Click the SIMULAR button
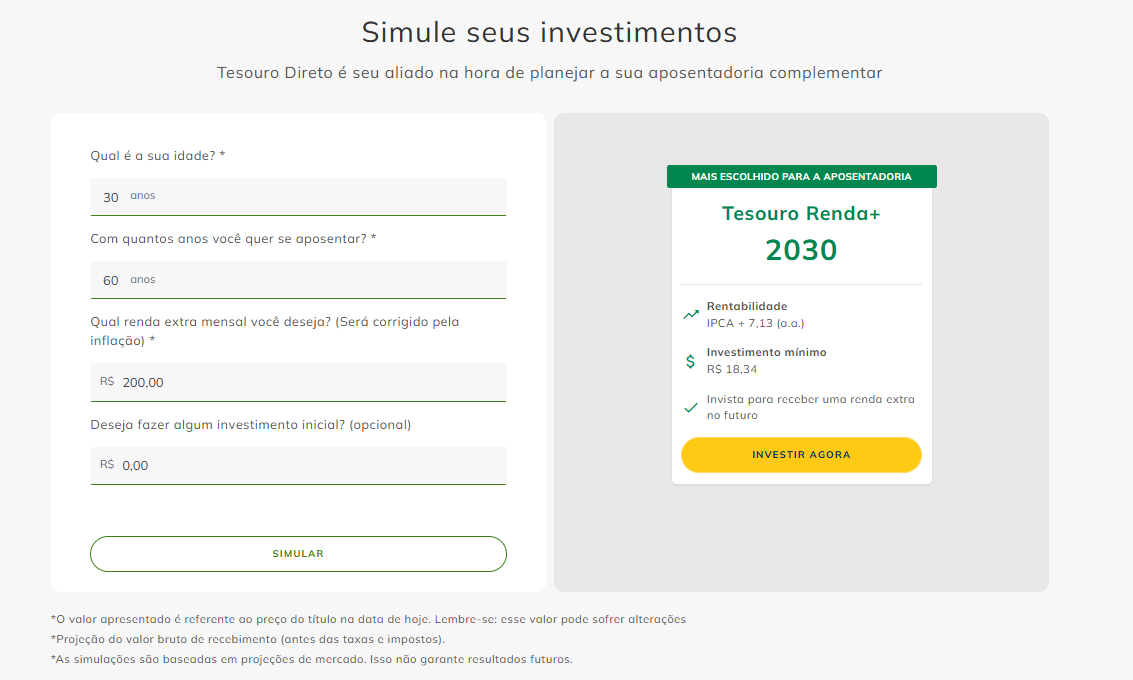The height and width of the screenshot is (680, 1133). click(298, 554)
